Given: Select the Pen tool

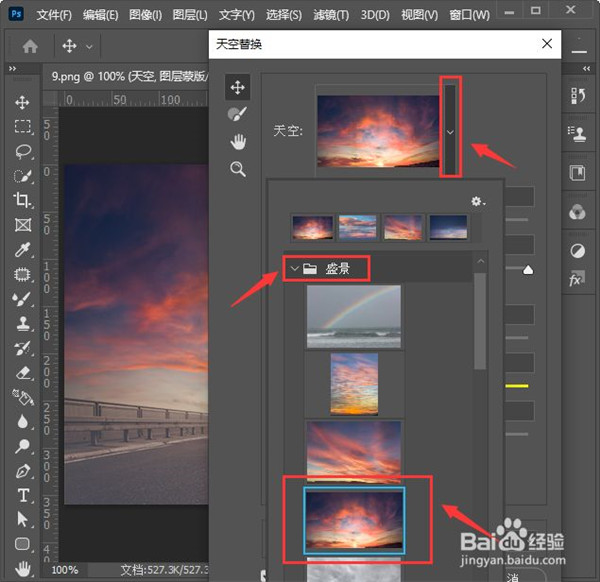Looking at the screenshot, I should (x=22, y=470).
